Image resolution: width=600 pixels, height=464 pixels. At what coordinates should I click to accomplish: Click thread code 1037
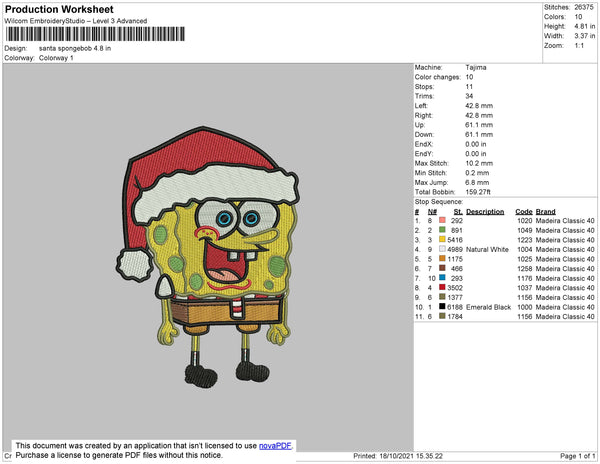(x=525, y=288)
